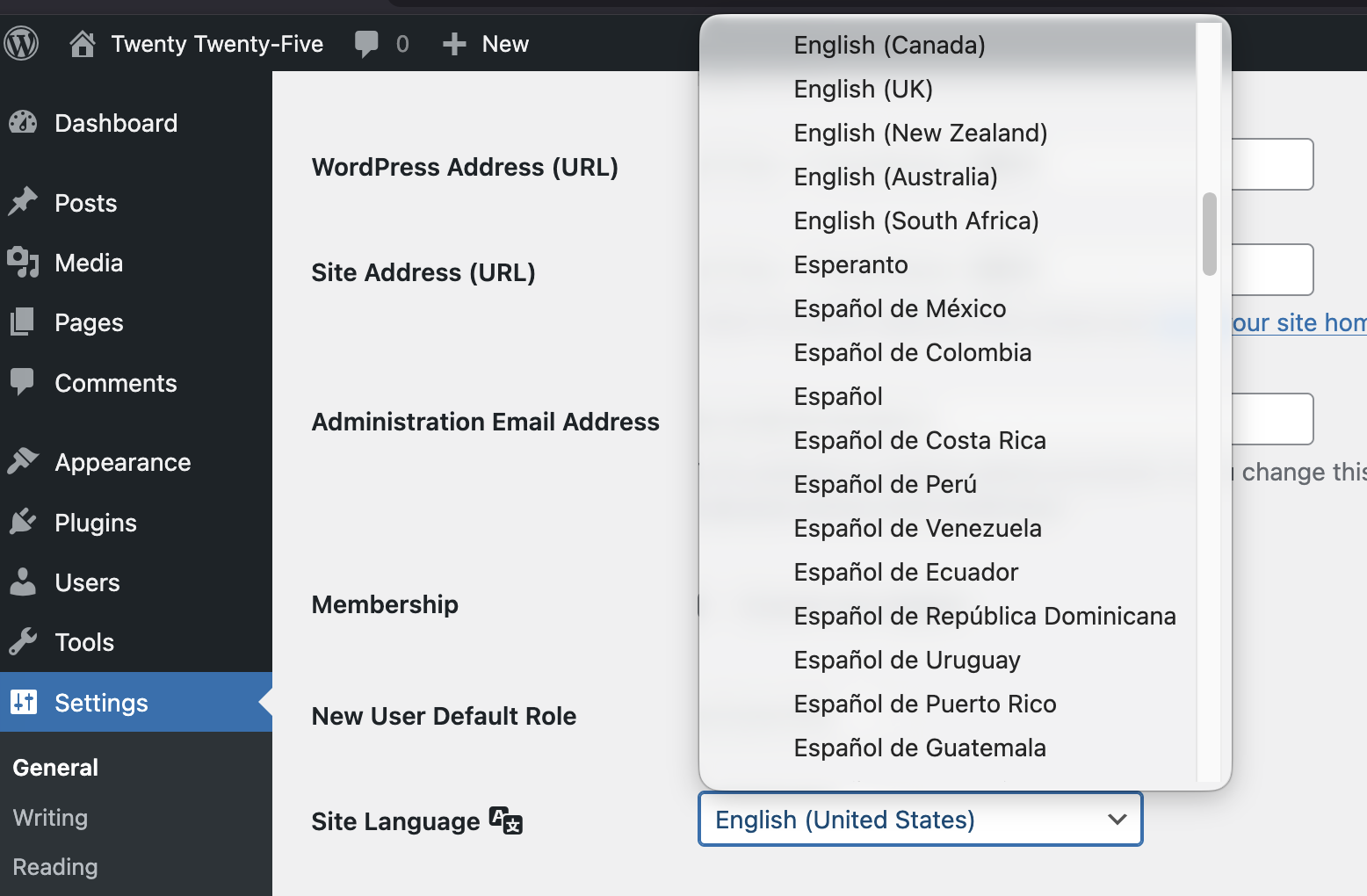Click the Users person icon in sidebar
Image resolution: width=1367 pixels, height=896 pixels.
(24, 582)
